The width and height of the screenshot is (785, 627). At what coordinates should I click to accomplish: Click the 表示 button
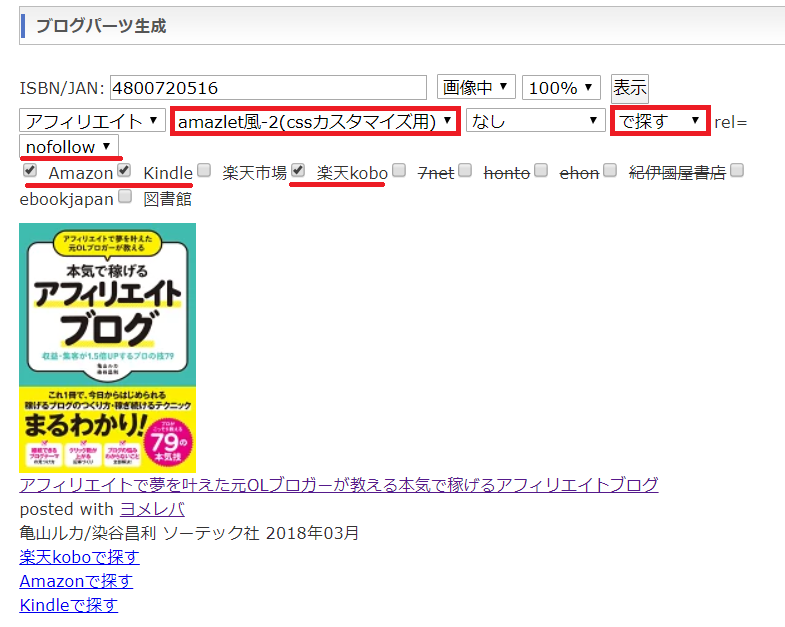pos(630,88)
